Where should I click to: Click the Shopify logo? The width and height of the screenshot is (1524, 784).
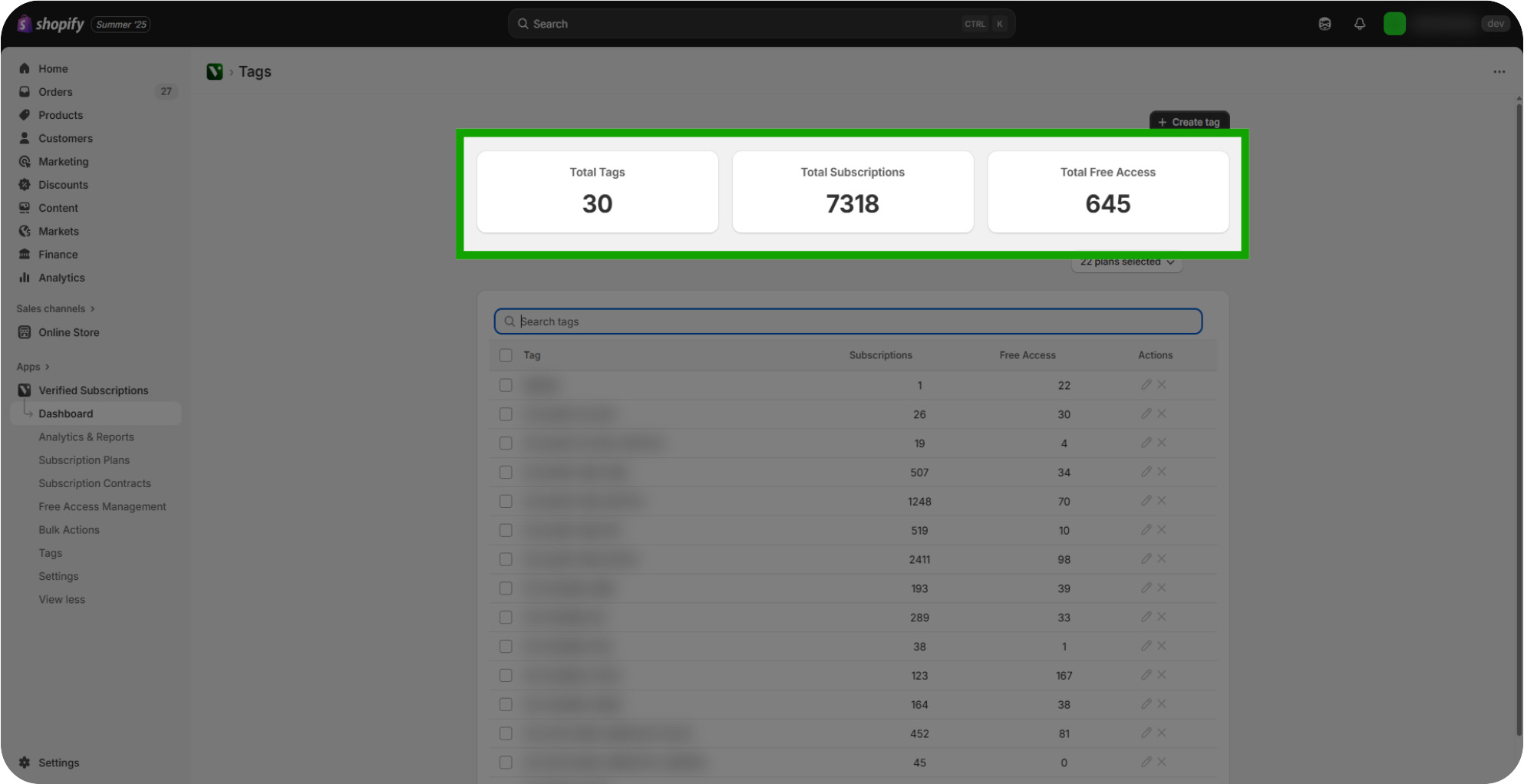[x=51, y=24]
